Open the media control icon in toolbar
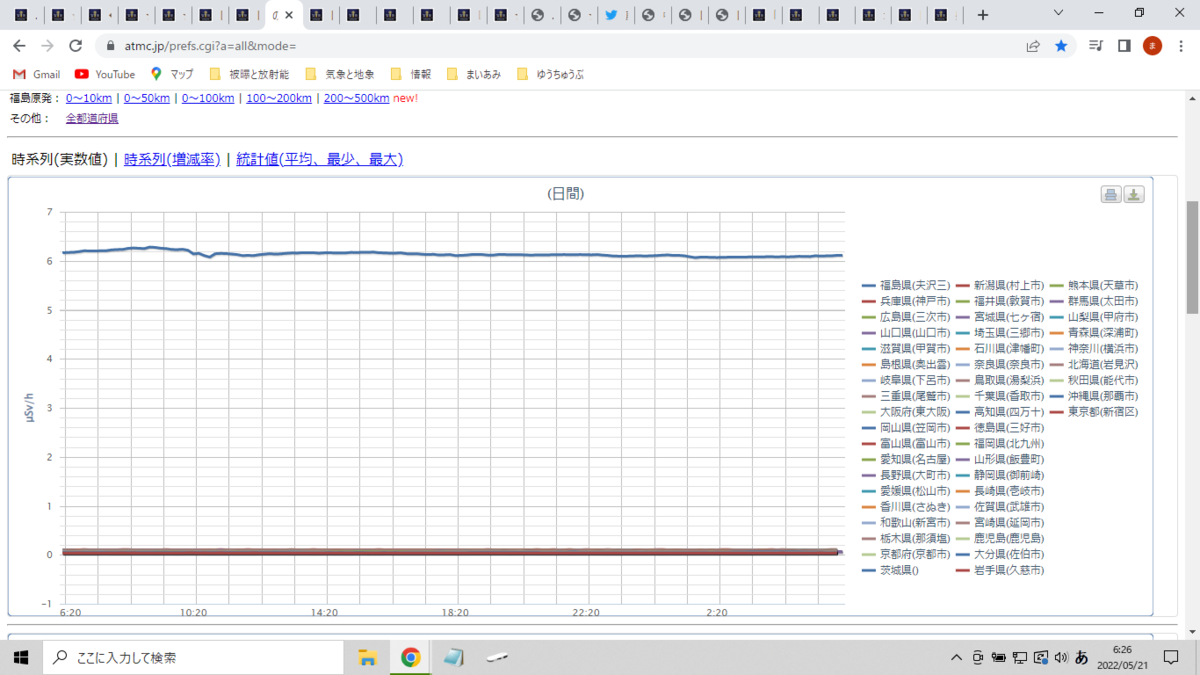The height and width of the screenshot is (675, 1200). 1096,46
